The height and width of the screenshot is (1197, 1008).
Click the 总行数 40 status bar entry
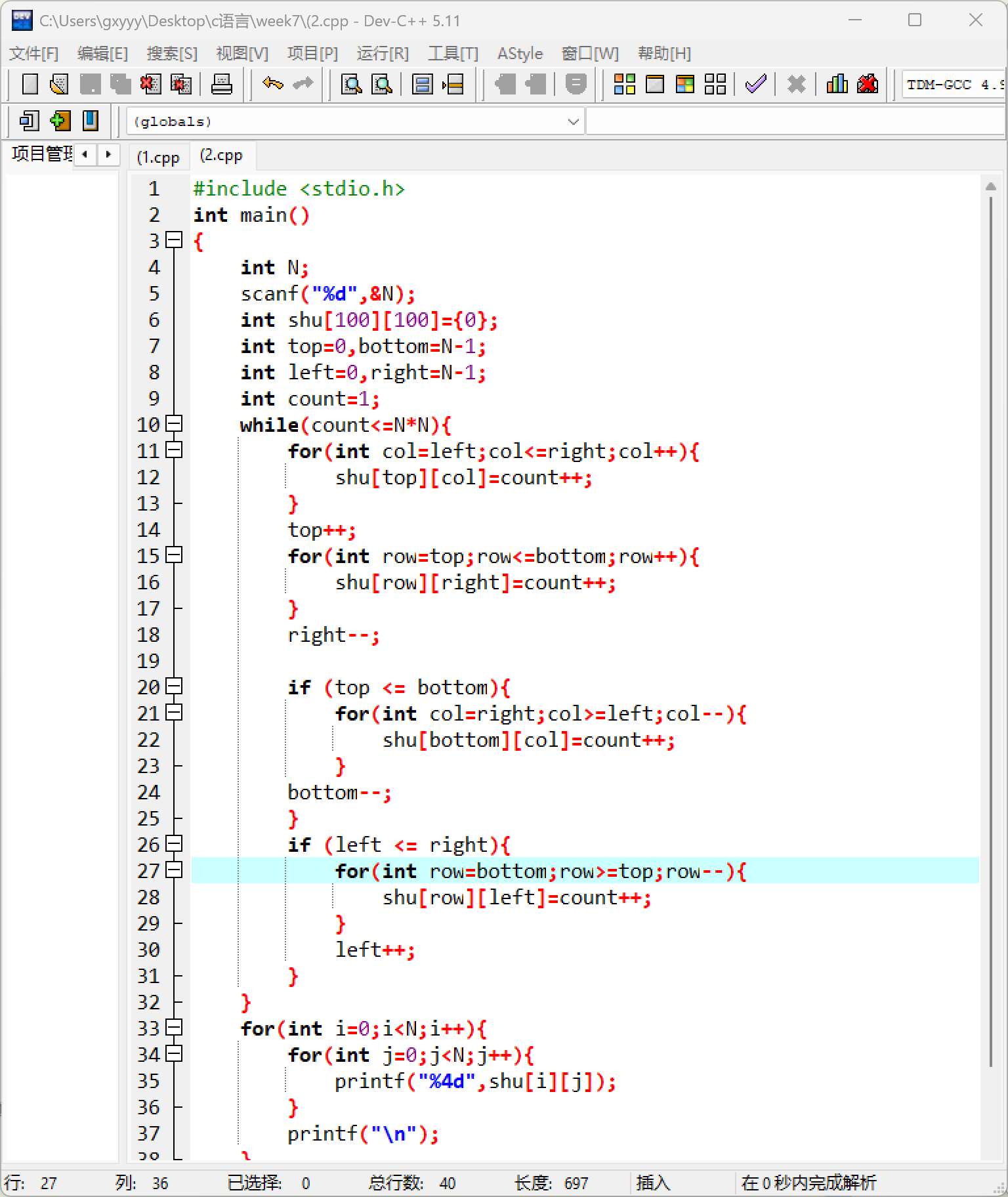coord(412,1183)
